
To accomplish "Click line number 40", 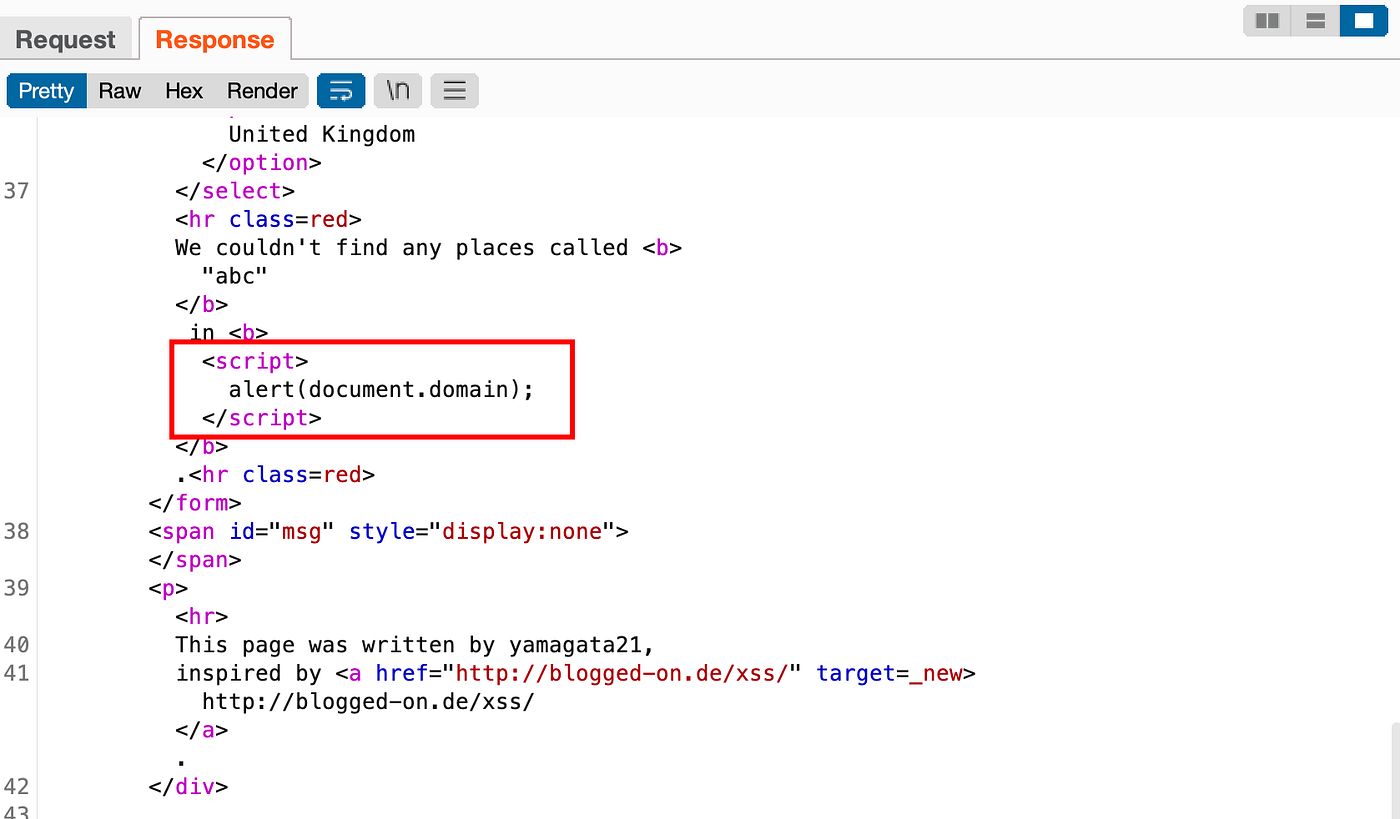I will (x=17, y=644).
